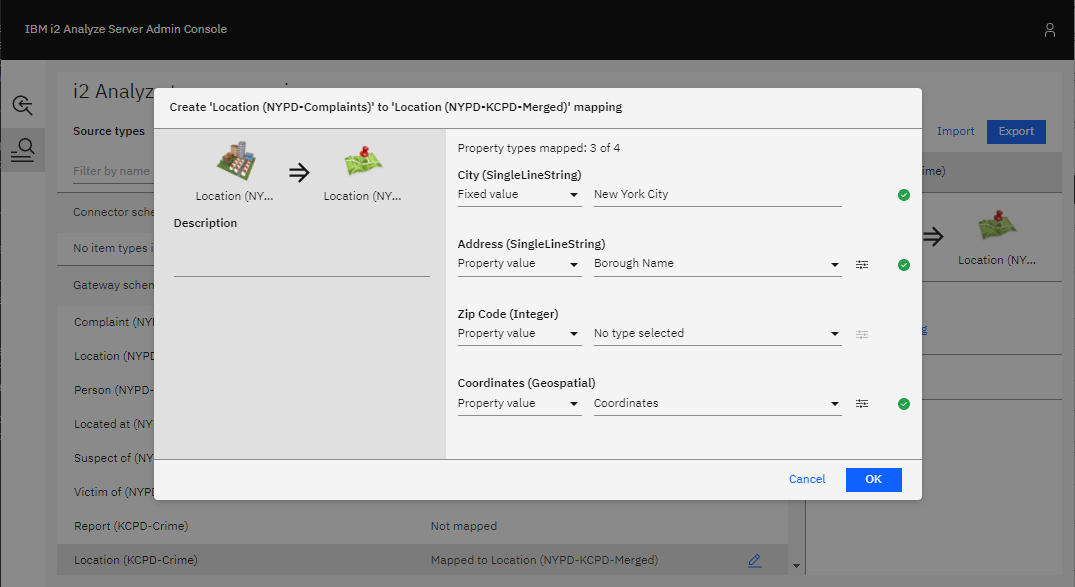Open Address 'Borough Name' property dropdown

pos(717,264)
